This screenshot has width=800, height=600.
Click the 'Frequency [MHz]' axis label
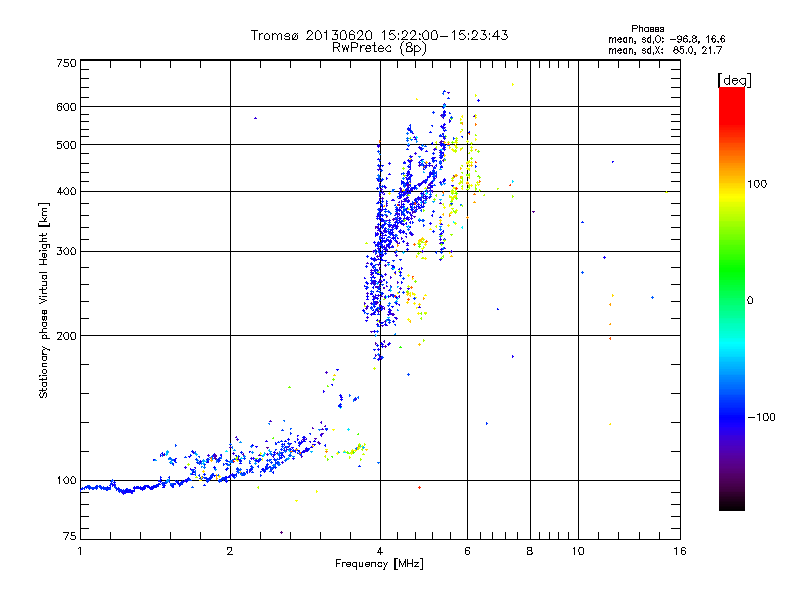(379, 564)
